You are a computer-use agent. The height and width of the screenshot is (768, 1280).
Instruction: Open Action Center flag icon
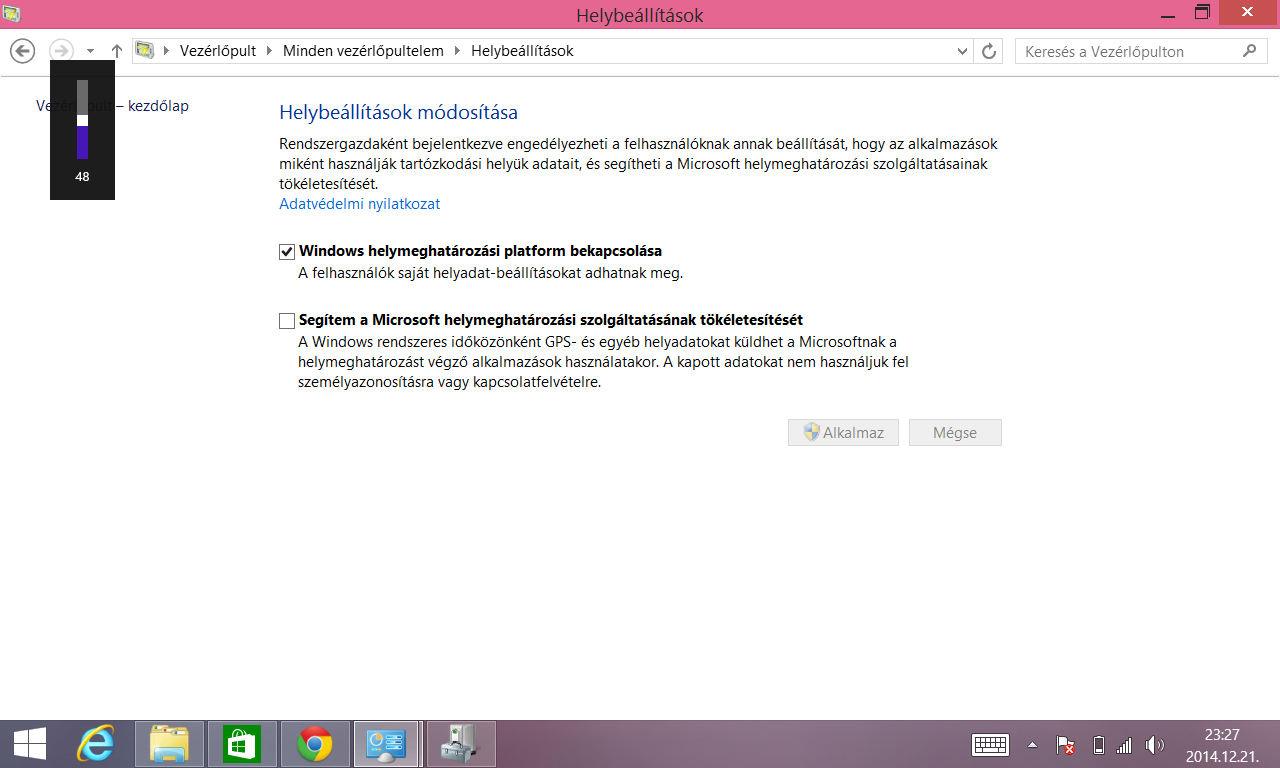pos(1065,746)
